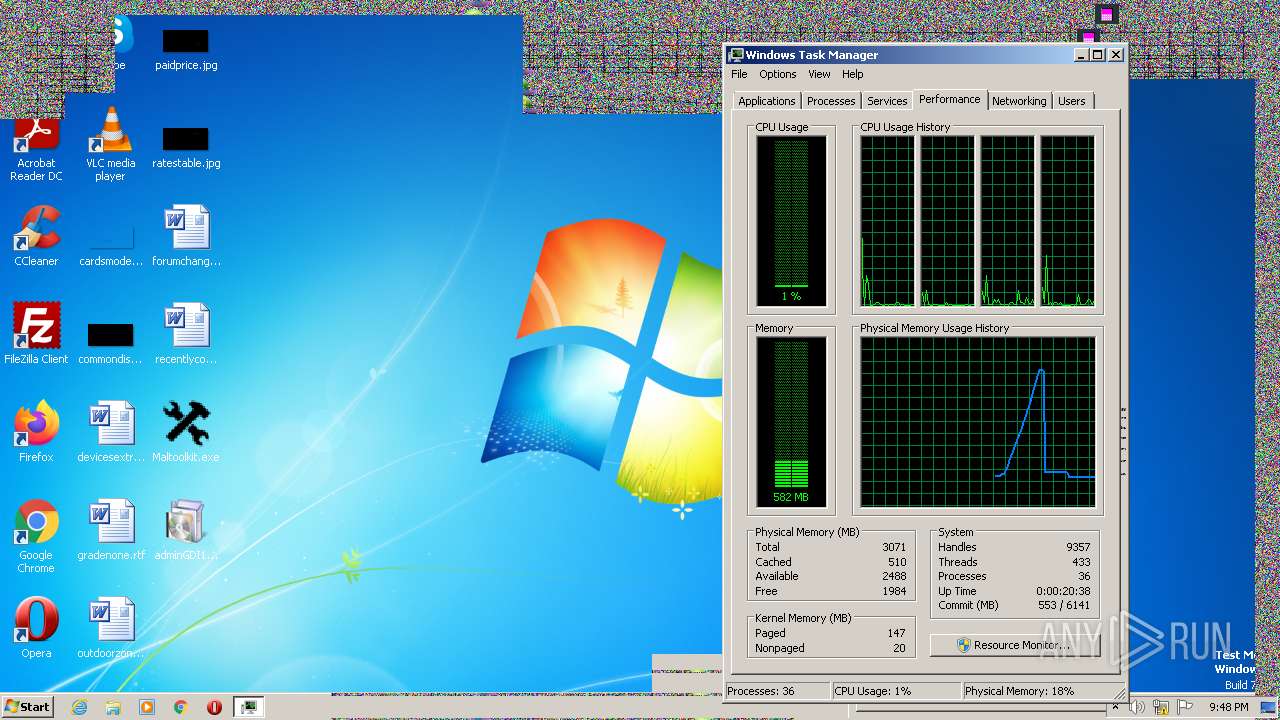Open Resource Monitor from Task Manager
1280x720 pixels.
pos(1015,645)
